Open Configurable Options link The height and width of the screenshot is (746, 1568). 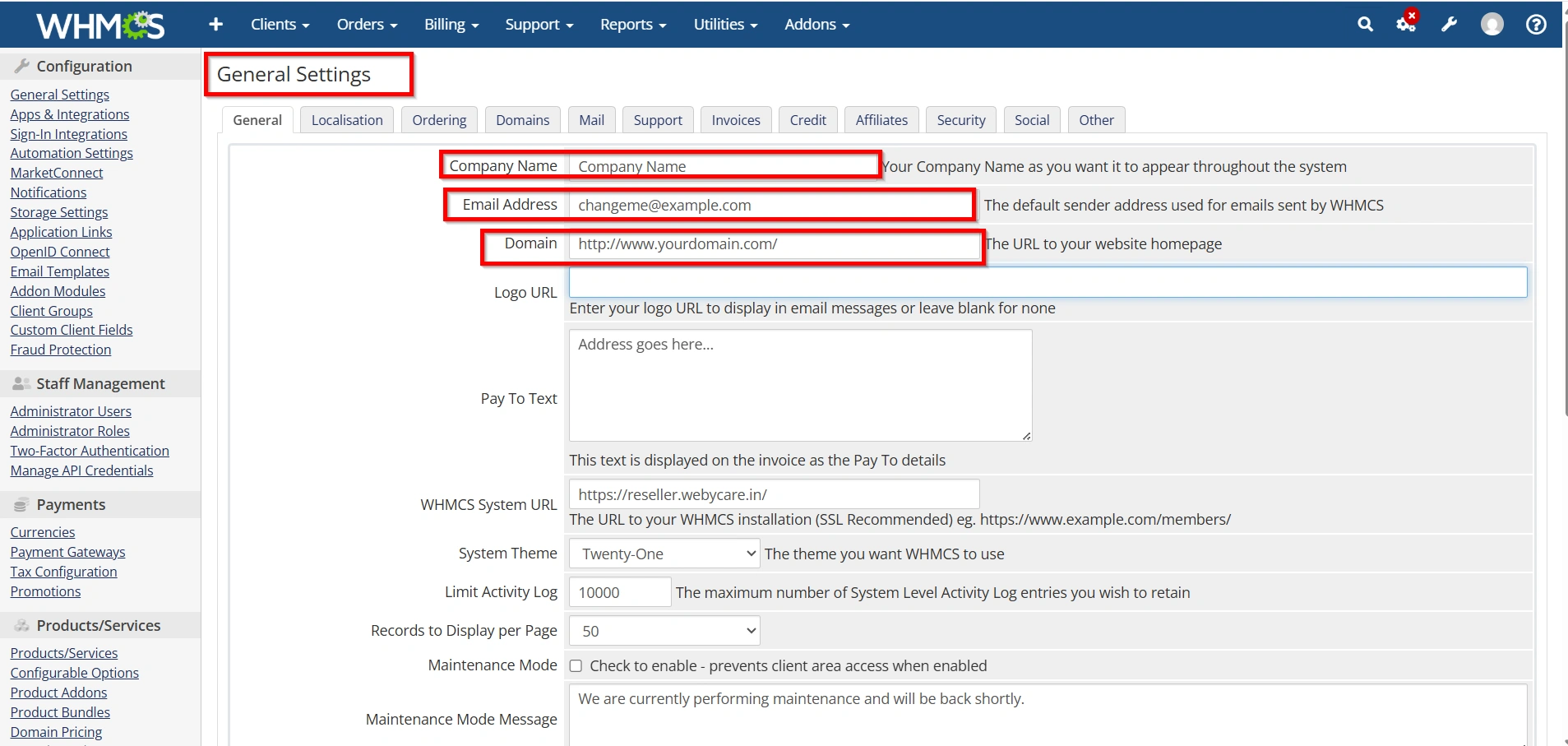(x=75, y=673)
